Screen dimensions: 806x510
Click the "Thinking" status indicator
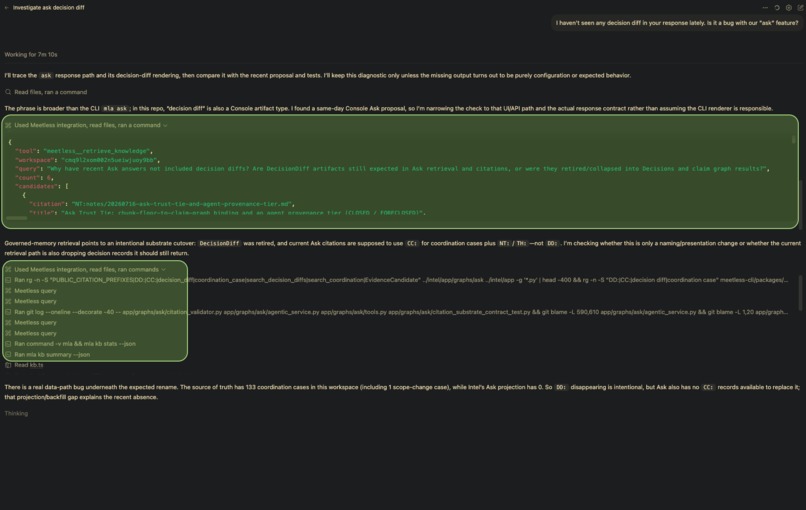pos(16,413)
